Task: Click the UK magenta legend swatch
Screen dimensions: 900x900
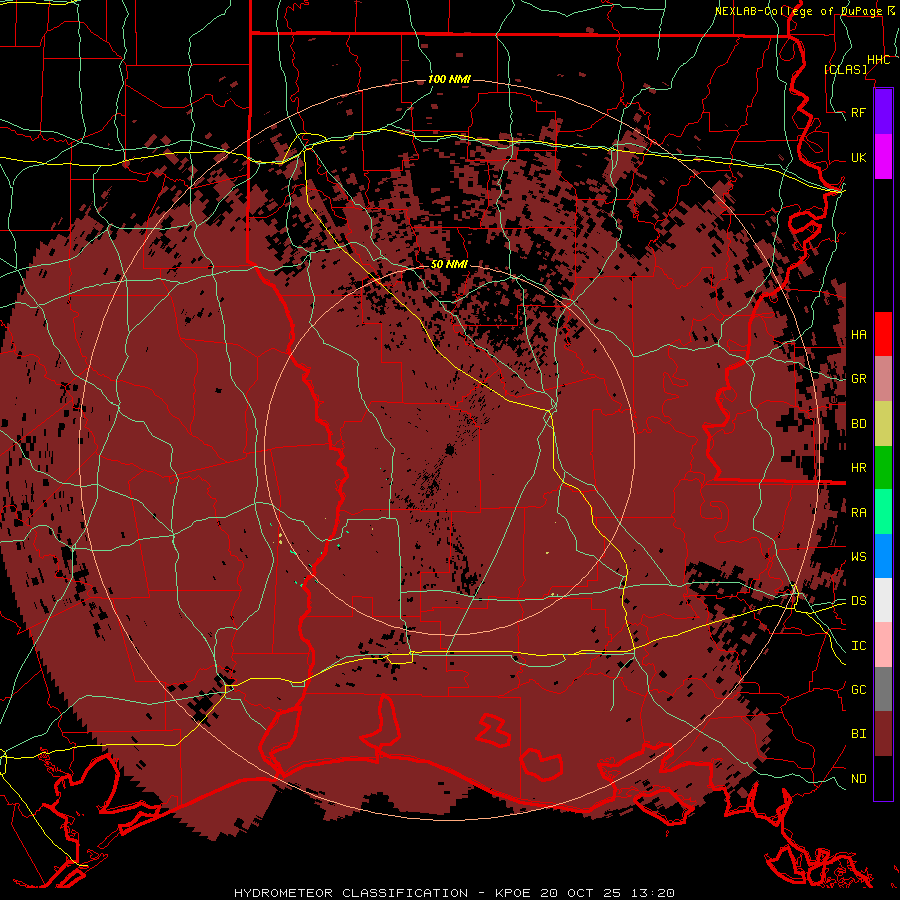Action: (x=883, y=157)
